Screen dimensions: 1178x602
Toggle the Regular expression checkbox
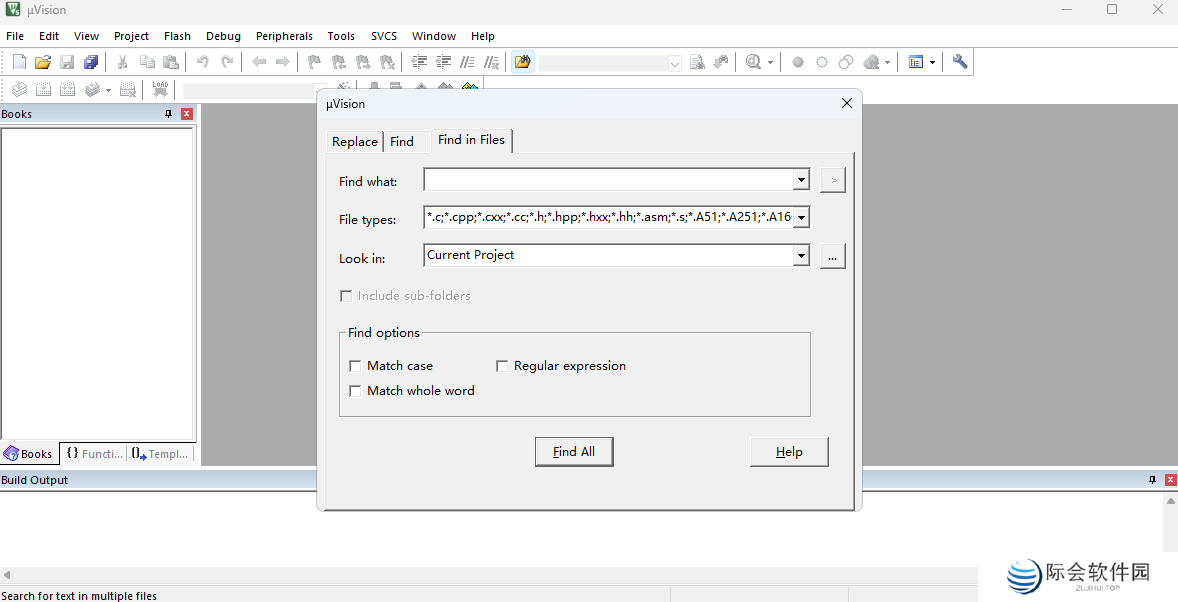(x=502, y=366)
